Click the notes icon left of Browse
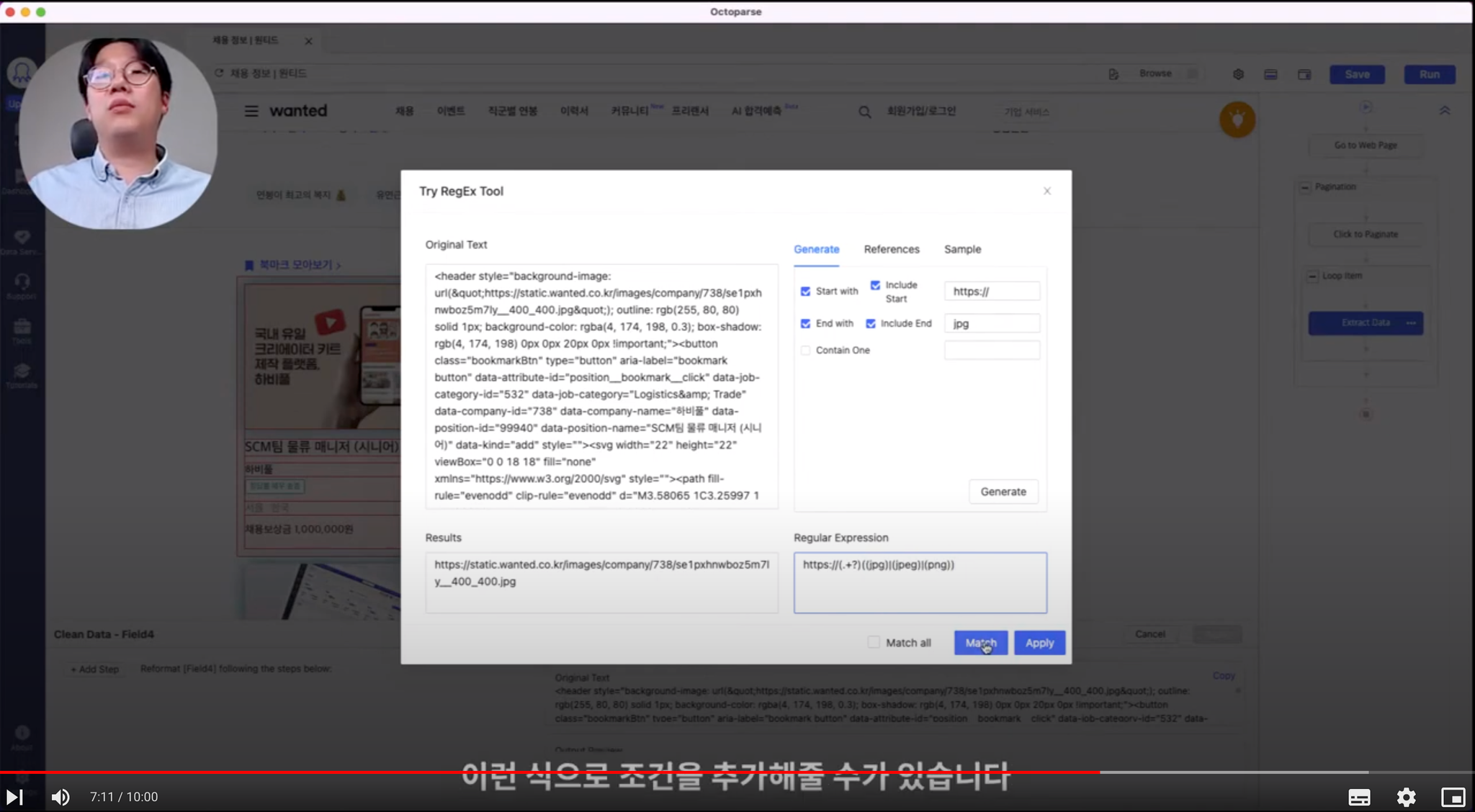This screenshot has height=812, width=1475. 1113,74
